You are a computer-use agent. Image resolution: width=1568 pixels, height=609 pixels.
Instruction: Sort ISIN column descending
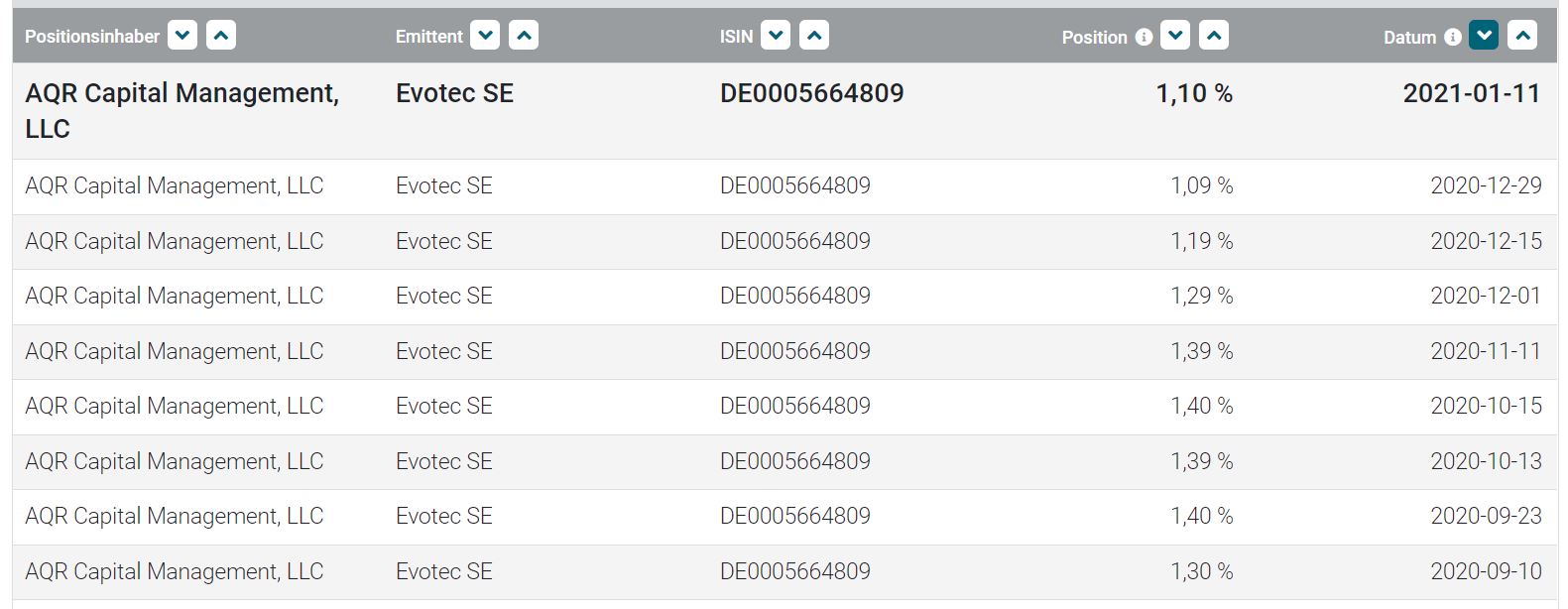[776, 36]
